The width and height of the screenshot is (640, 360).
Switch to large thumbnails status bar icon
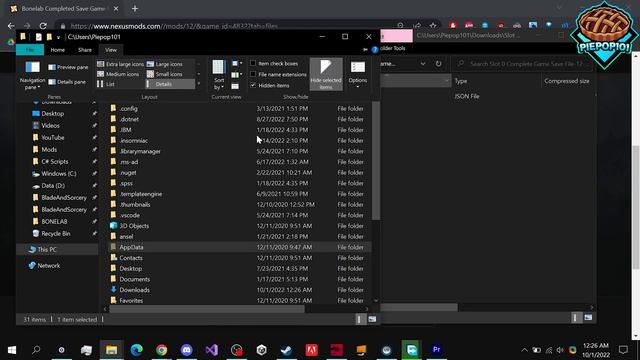click(372, 320)
